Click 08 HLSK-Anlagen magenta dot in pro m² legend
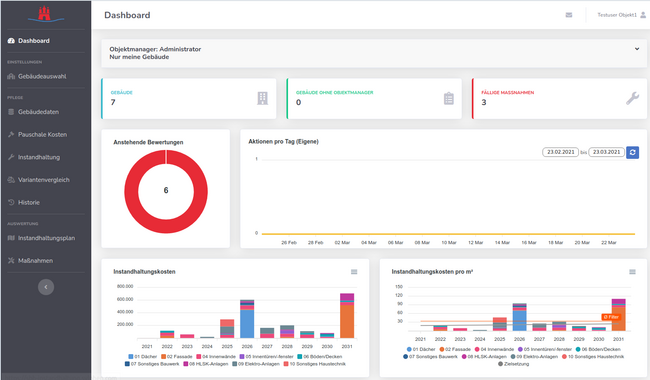The image size is (650, 380). pos(464,356)
